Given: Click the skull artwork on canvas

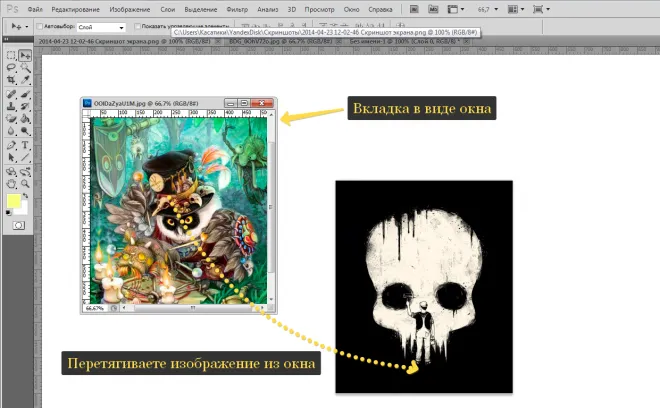Looking at the screenshot, I should [x=424, y=287].
